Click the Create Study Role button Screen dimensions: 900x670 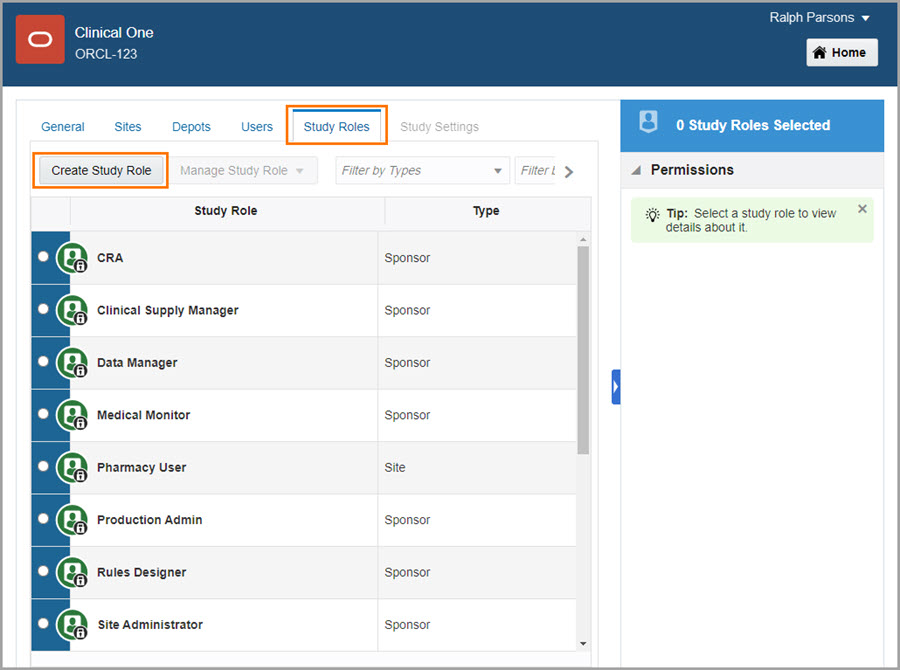point(101,171)
